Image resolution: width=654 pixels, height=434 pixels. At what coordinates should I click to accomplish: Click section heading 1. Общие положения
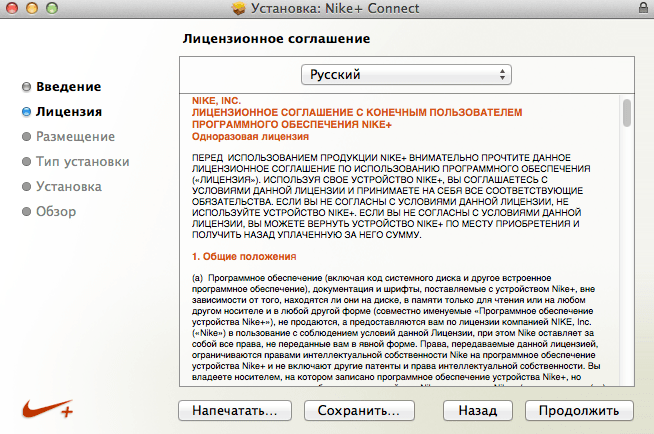tap(244, 257)
